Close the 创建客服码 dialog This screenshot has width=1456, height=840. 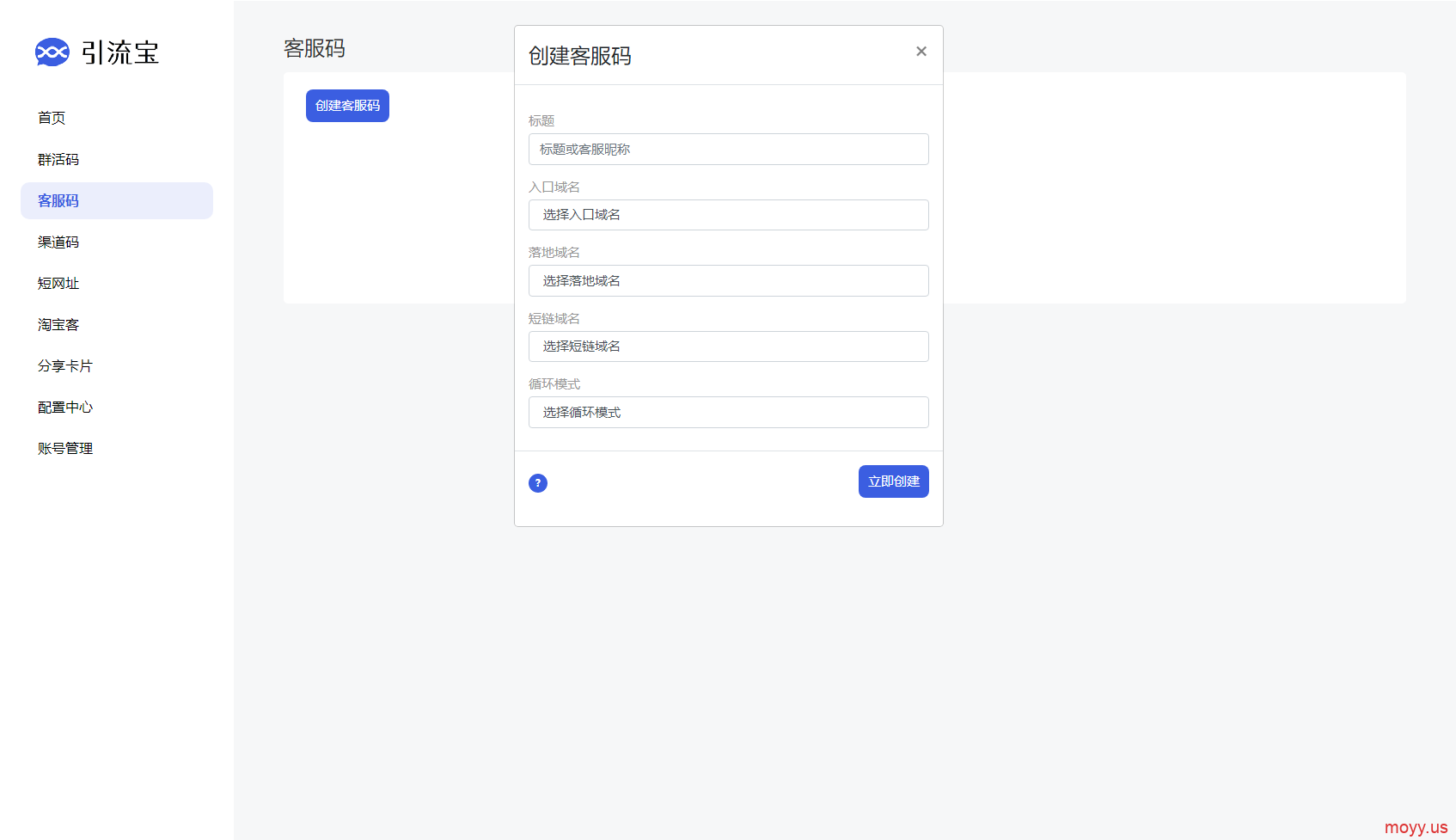(921, 52)
